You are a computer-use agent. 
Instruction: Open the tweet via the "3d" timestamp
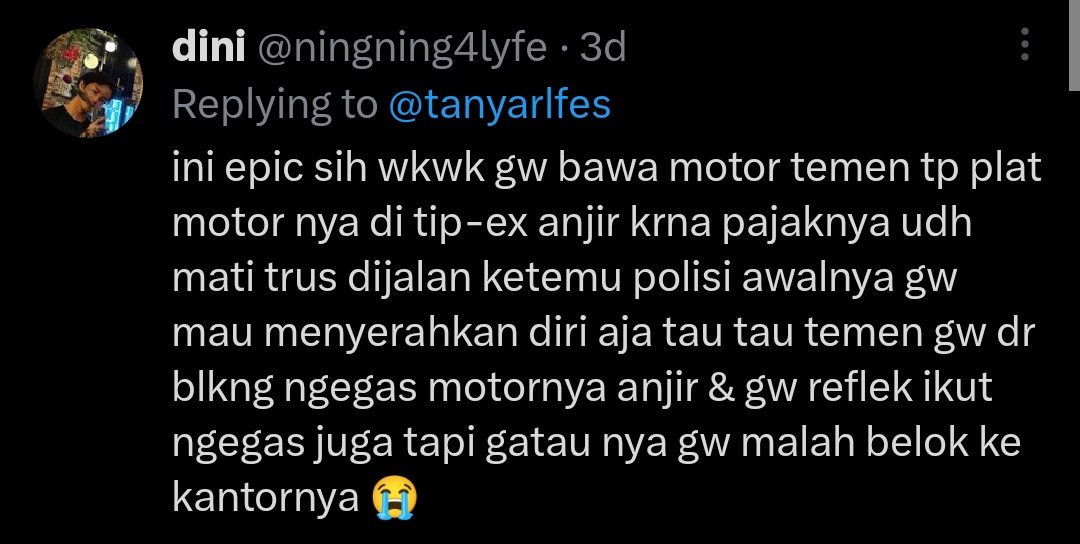coord(603,48)
